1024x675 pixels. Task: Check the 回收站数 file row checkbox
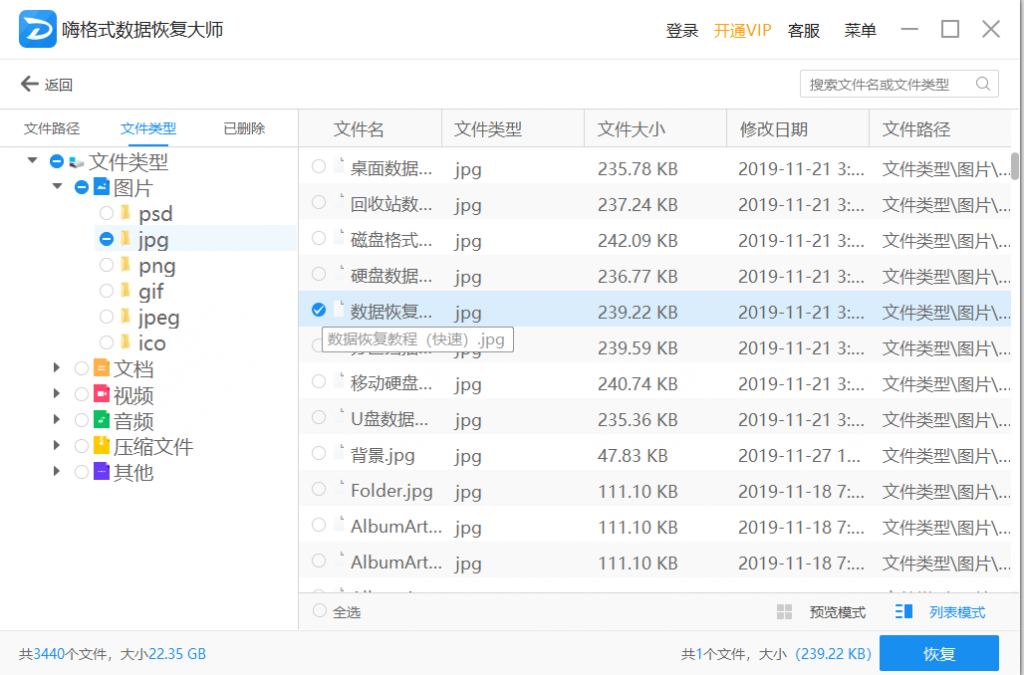pyautogui.click(x=319, y=202)
